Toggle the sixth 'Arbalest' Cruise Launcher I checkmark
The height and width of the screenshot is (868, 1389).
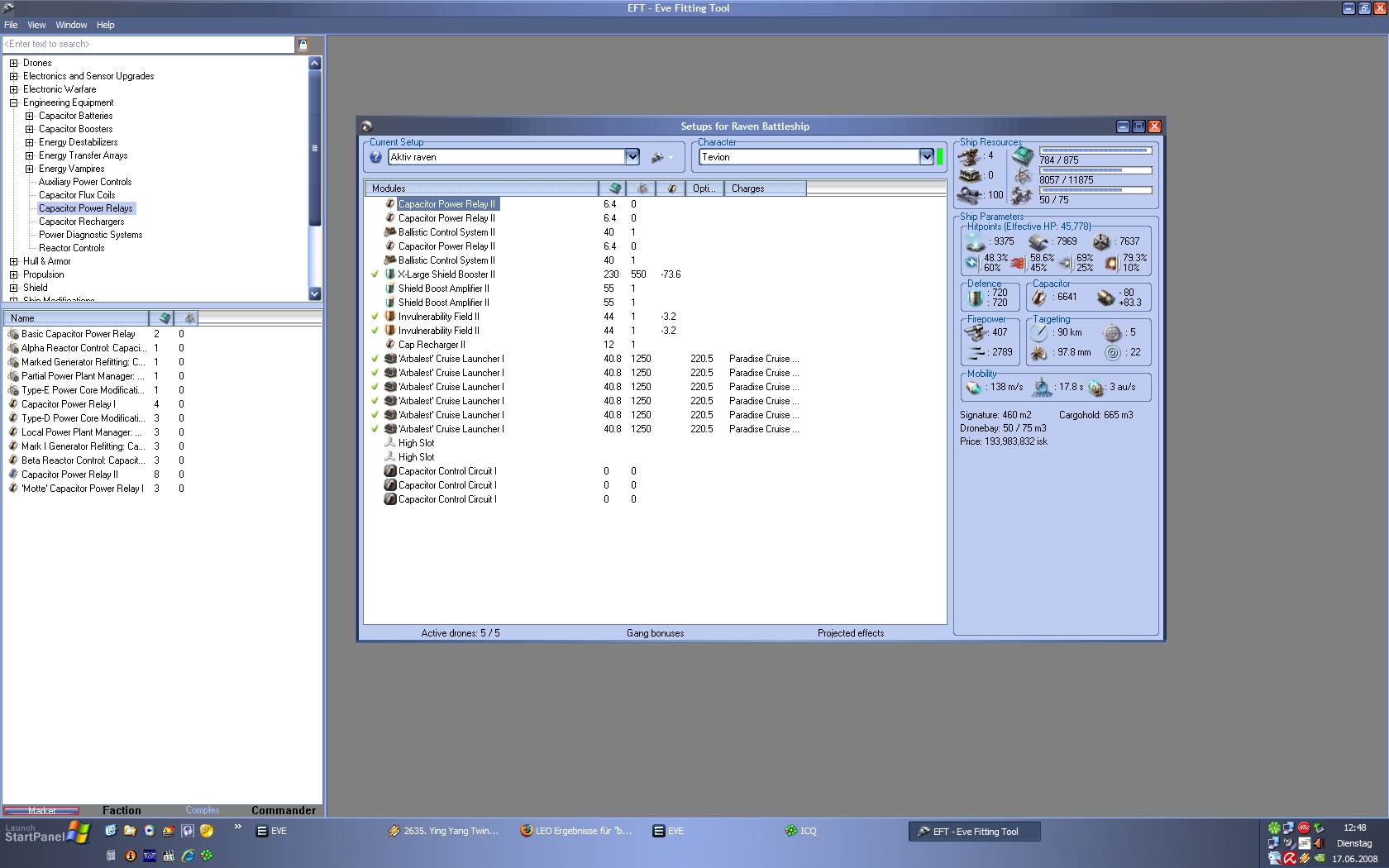click(x=375, y=429)
